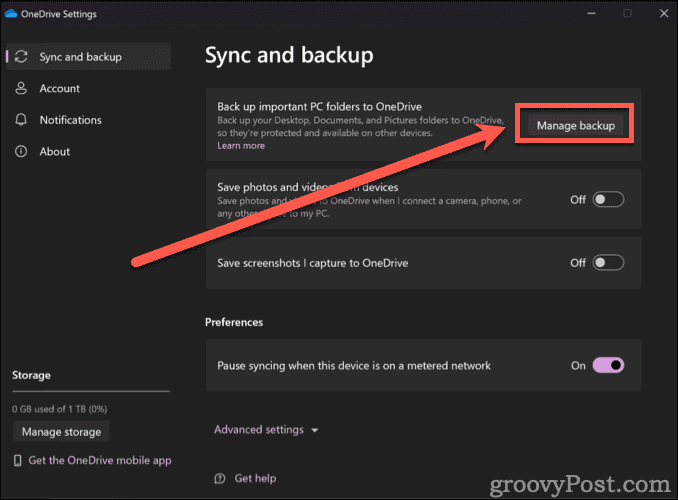Click the Account person icon
This screenshot has width=678, height=500.
pos(21,88)
